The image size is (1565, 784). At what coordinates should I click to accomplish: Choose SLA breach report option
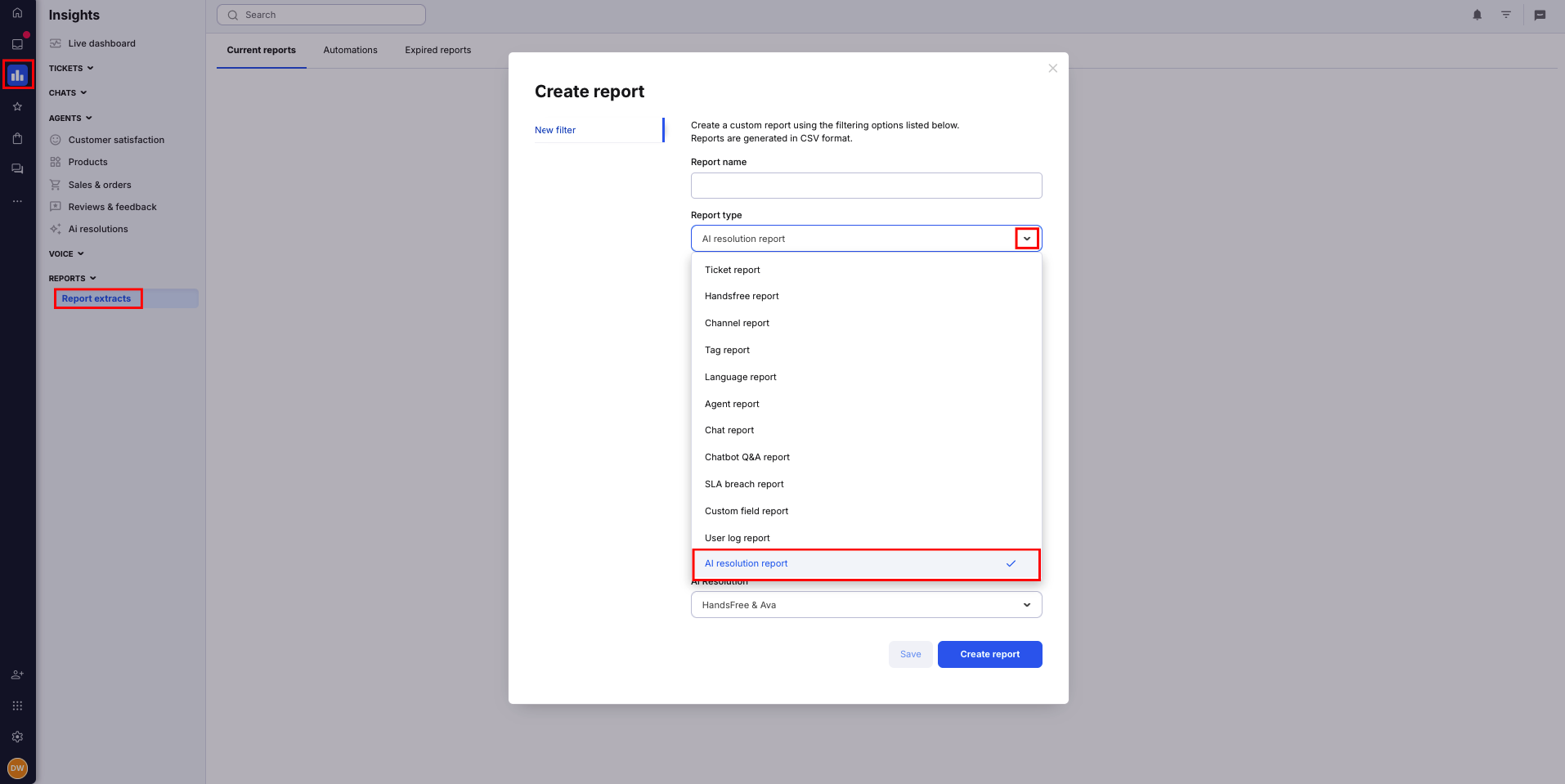(867, 484)
